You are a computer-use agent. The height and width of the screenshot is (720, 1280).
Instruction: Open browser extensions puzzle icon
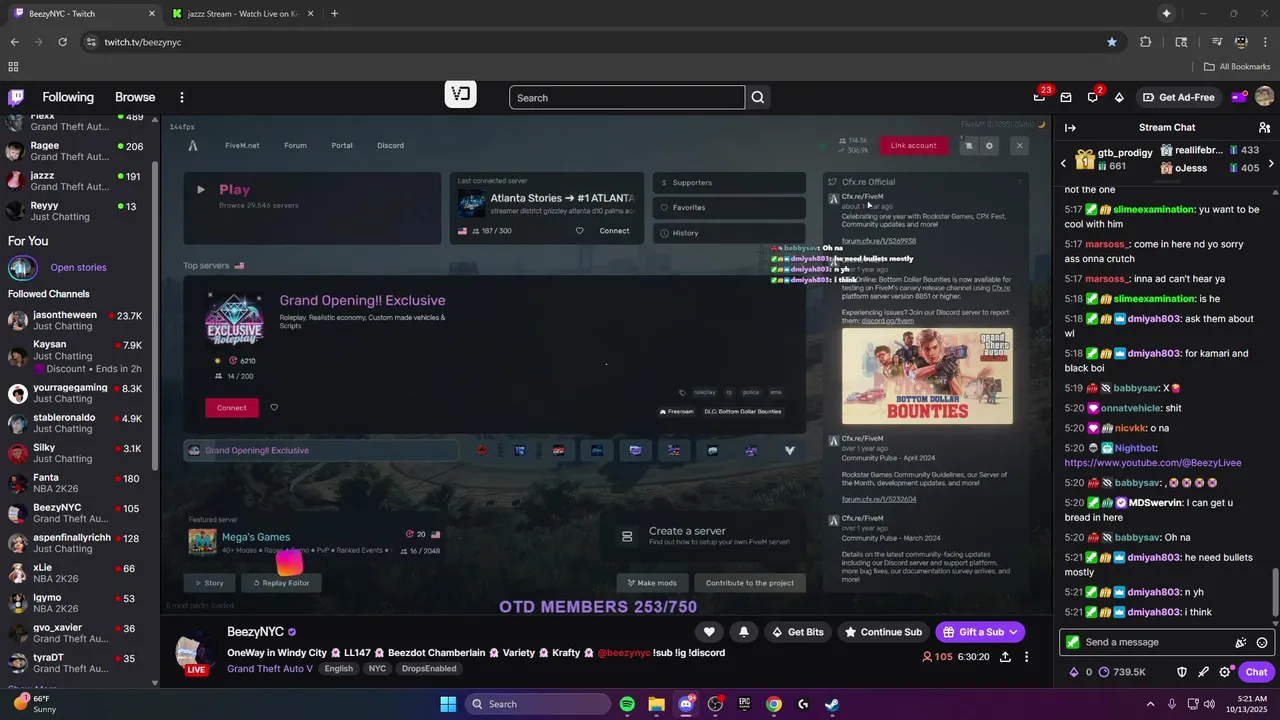1146,42
